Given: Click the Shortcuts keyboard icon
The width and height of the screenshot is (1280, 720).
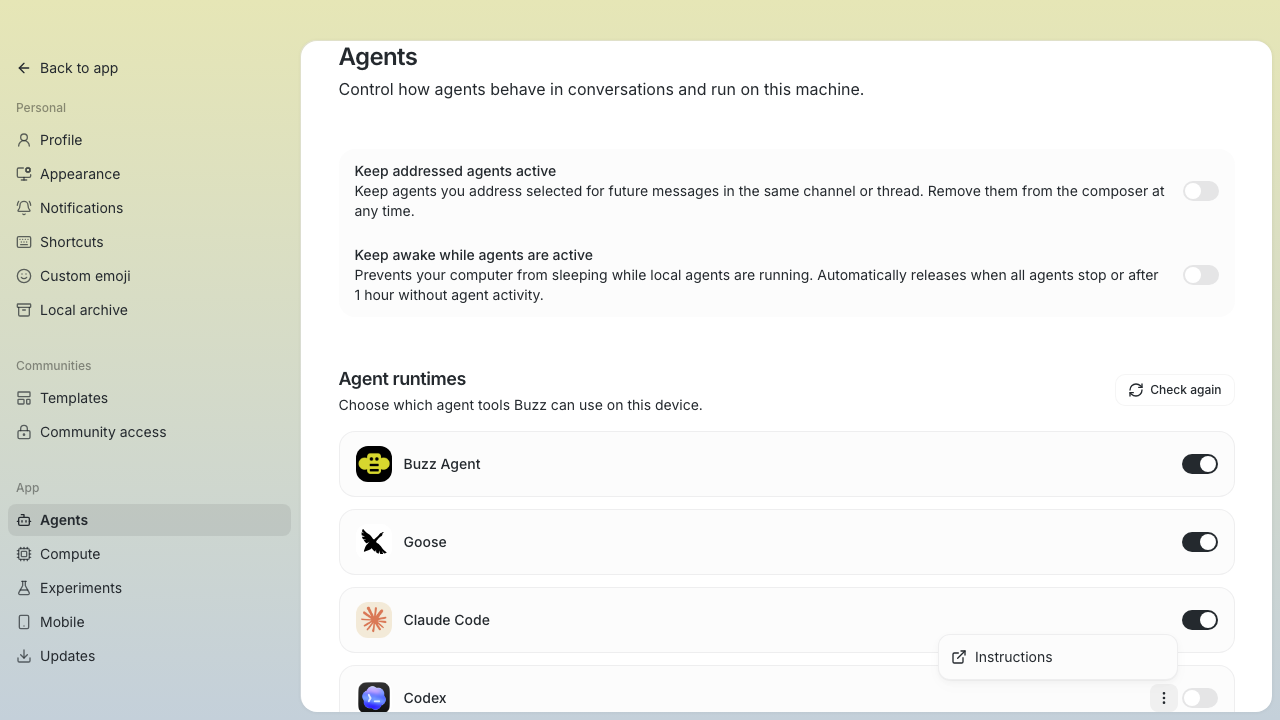Looking at the screenshot, I should pyautogui.click(x=24, y=242).
